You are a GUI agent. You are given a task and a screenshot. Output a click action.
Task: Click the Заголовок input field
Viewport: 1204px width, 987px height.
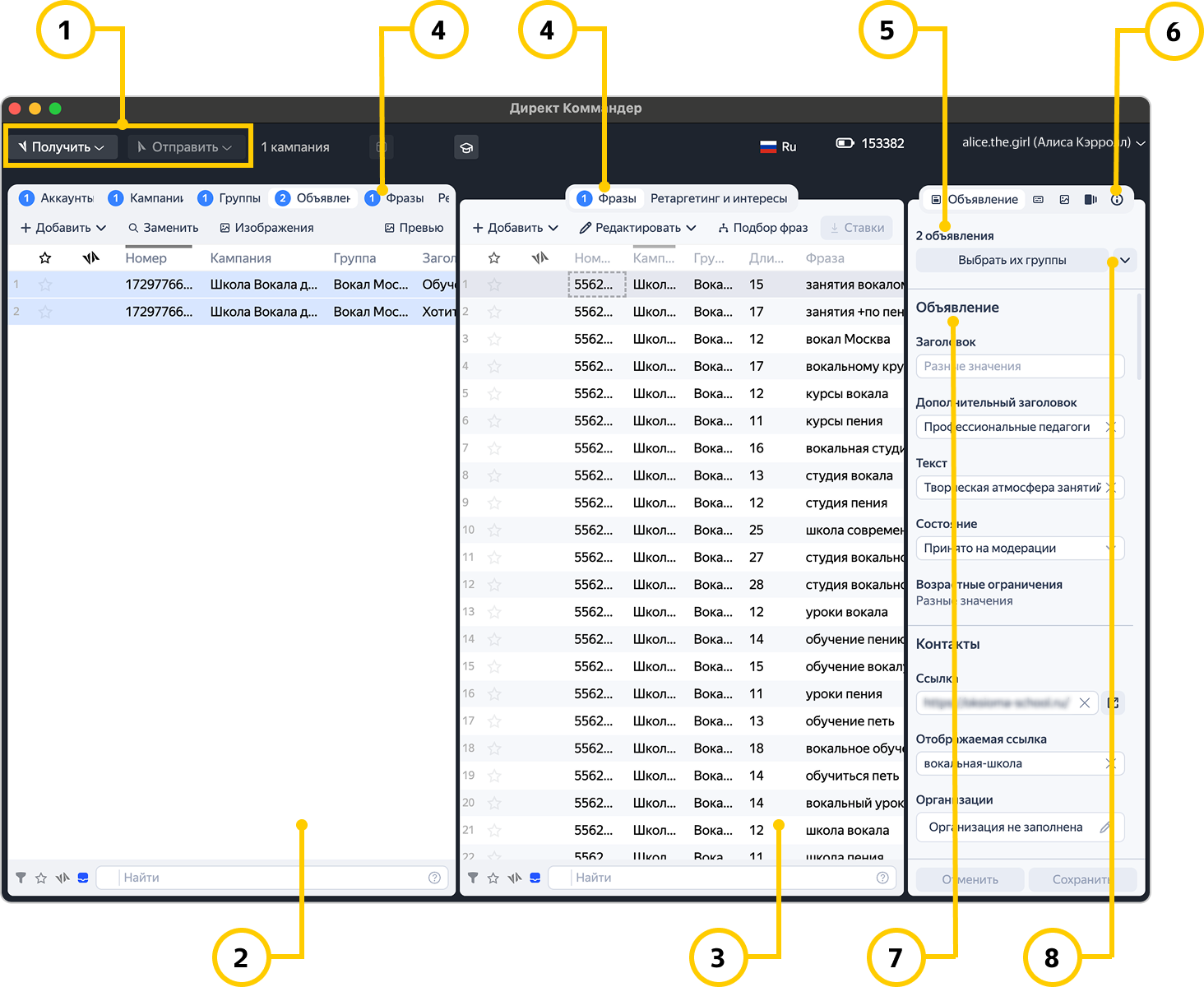click(x=1019, y=366)
